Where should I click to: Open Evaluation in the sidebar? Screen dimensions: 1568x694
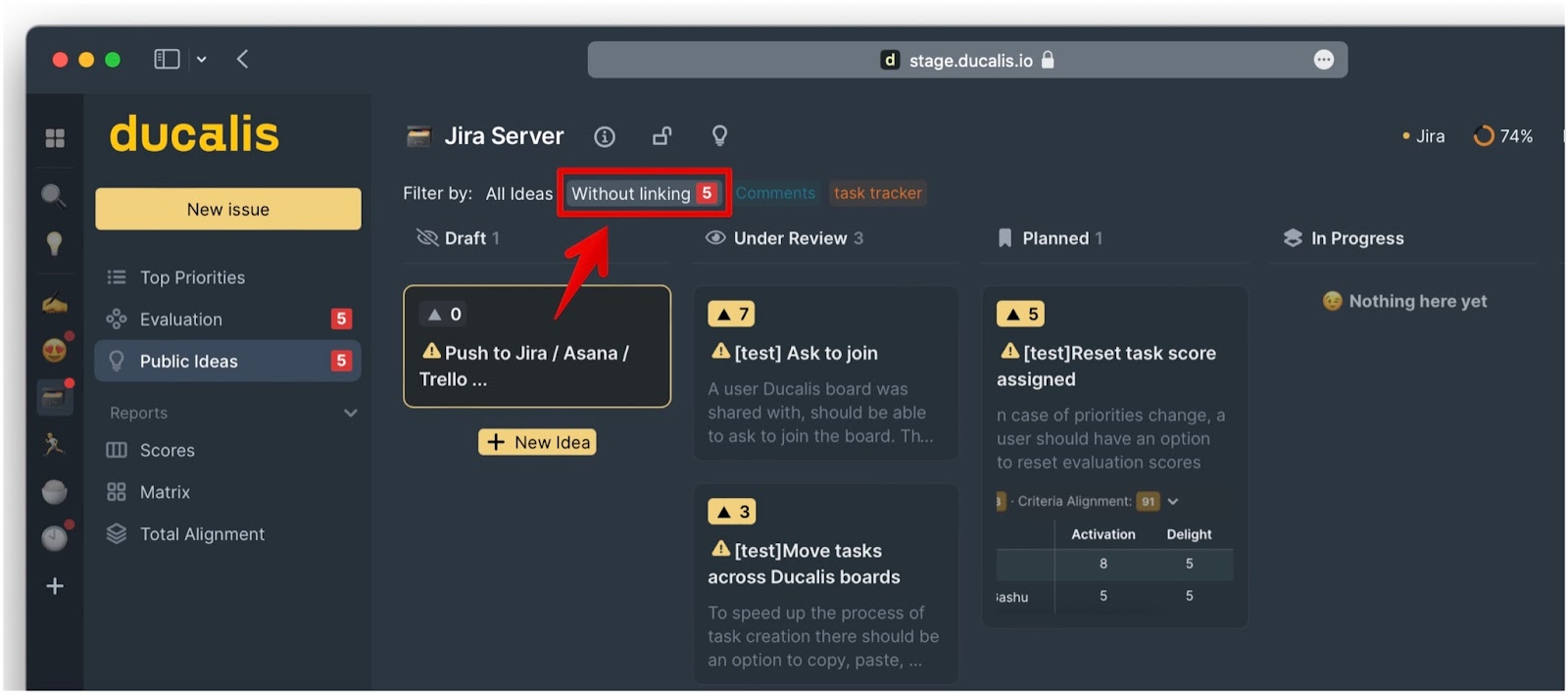click(x=227, y=319)
